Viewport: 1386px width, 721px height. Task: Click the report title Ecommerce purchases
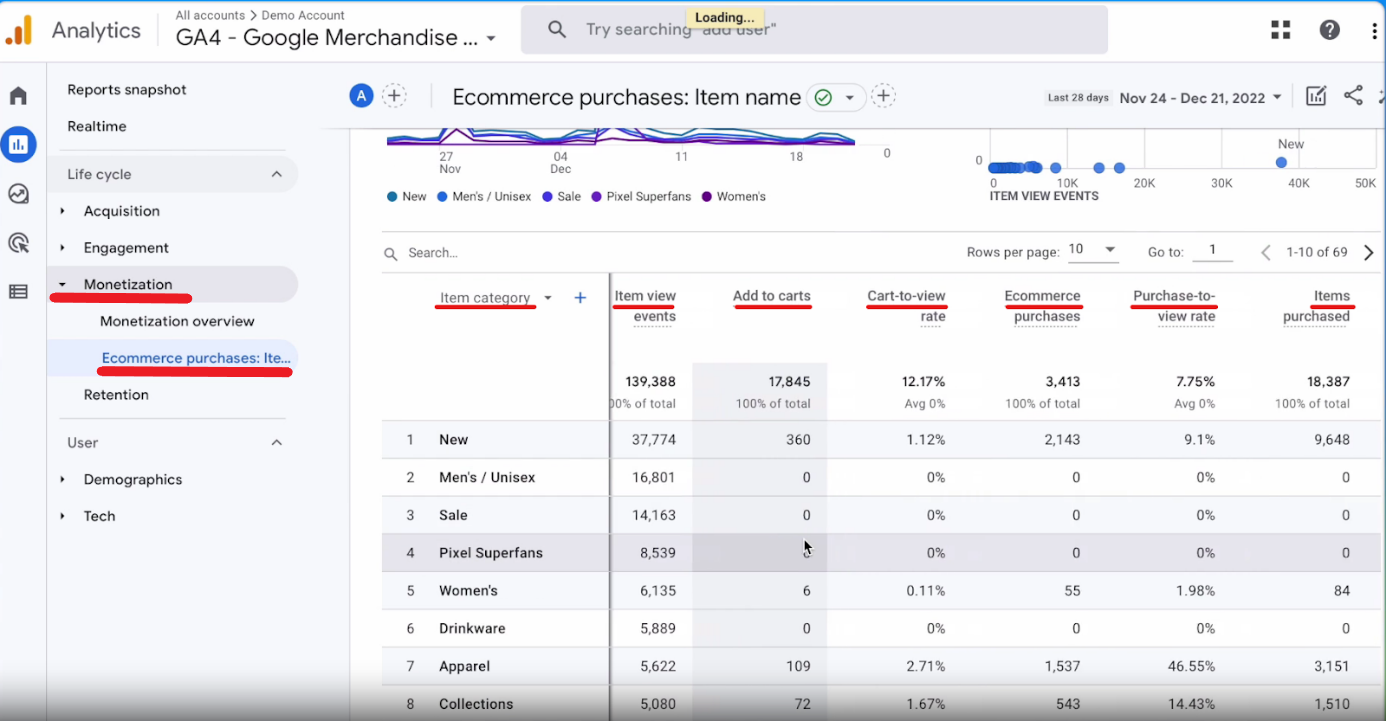[627, 97]
